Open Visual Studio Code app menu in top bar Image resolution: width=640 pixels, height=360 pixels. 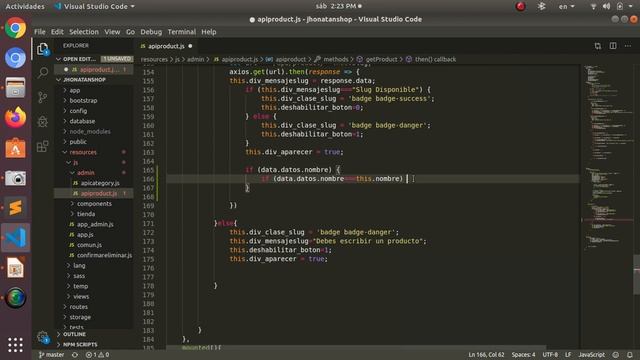click(x=94, y=7)
